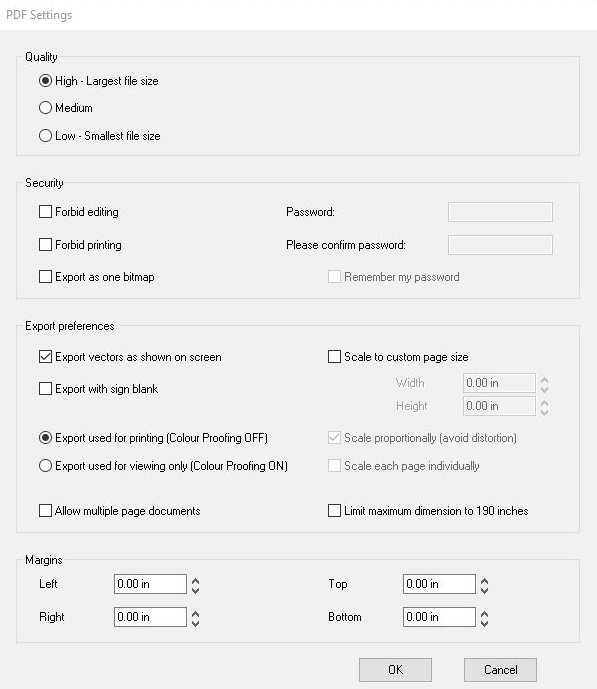The height and width of the screenshot is (689, 597).
Task: Increase Top margin with up arrow
Action: (x=485, y=580)
